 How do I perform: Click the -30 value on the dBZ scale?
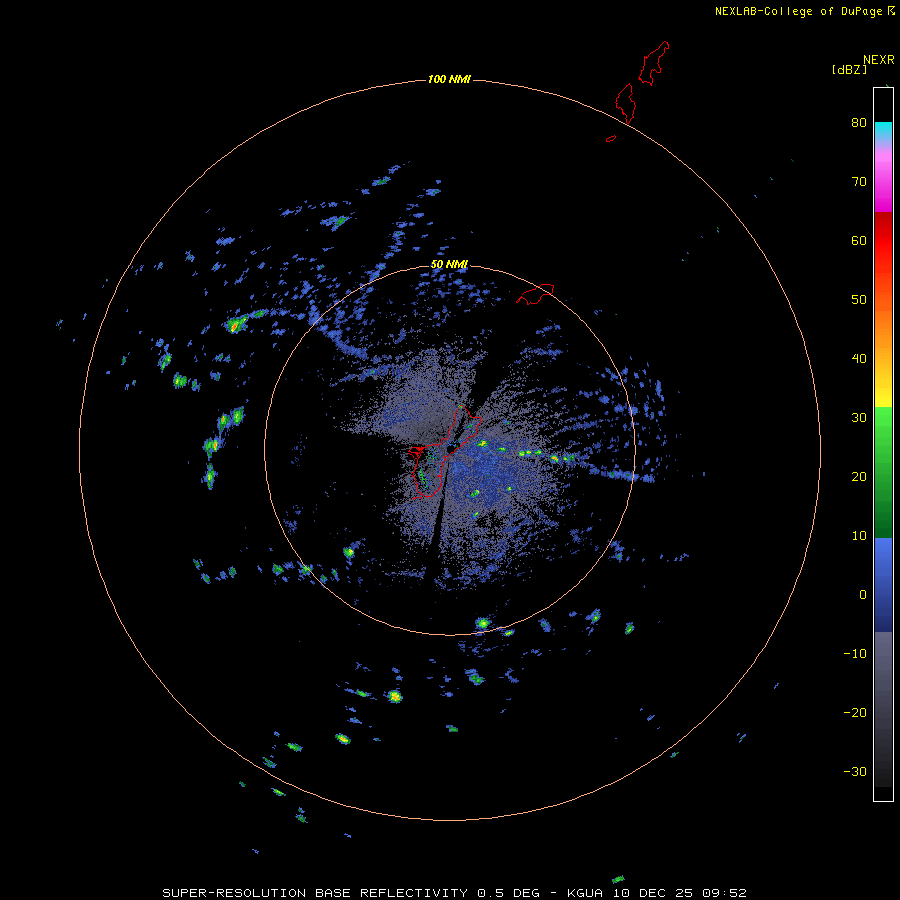[x=855, y=771]
